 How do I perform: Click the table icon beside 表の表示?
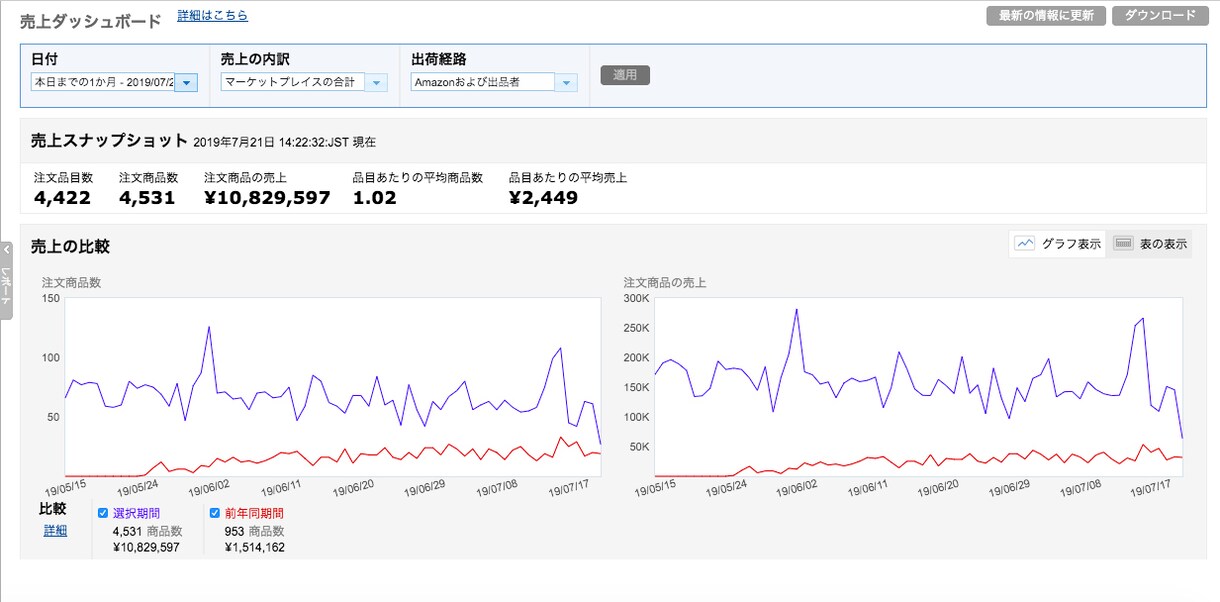point(1123,243)
